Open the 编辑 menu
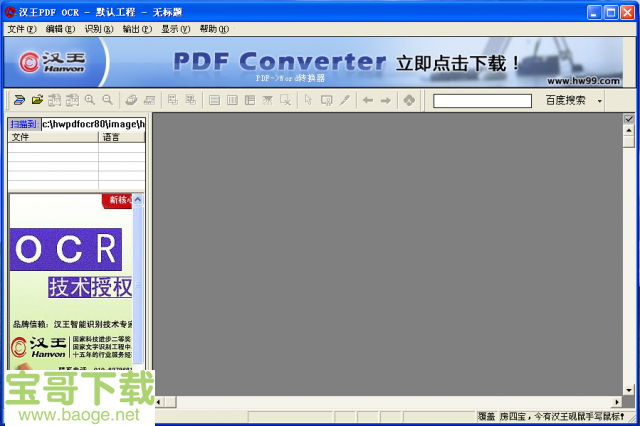The height and width of the screenshot is (426, 640). [60, 29]
